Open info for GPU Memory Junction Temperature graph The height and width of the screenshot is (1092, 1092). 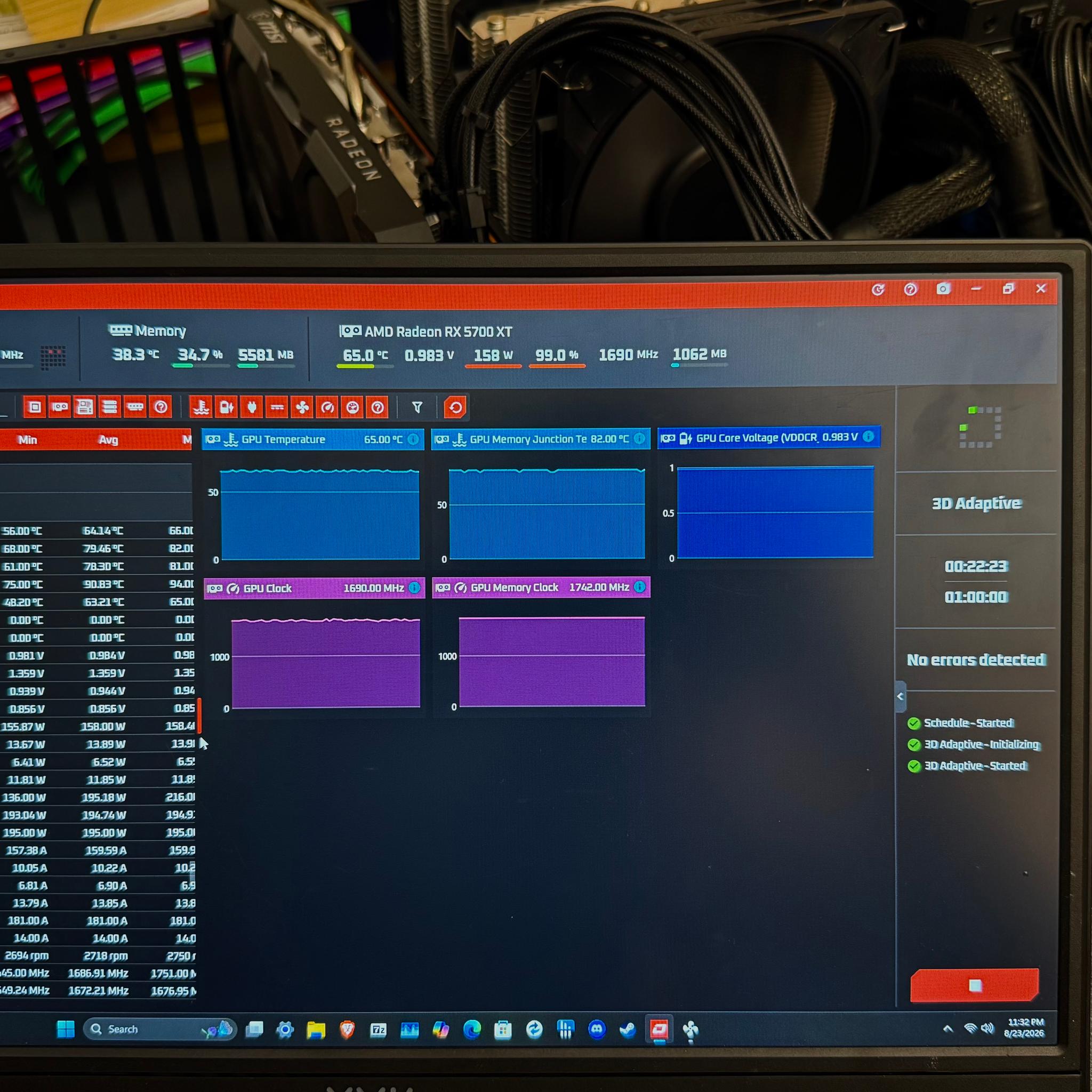click(639, 439)
